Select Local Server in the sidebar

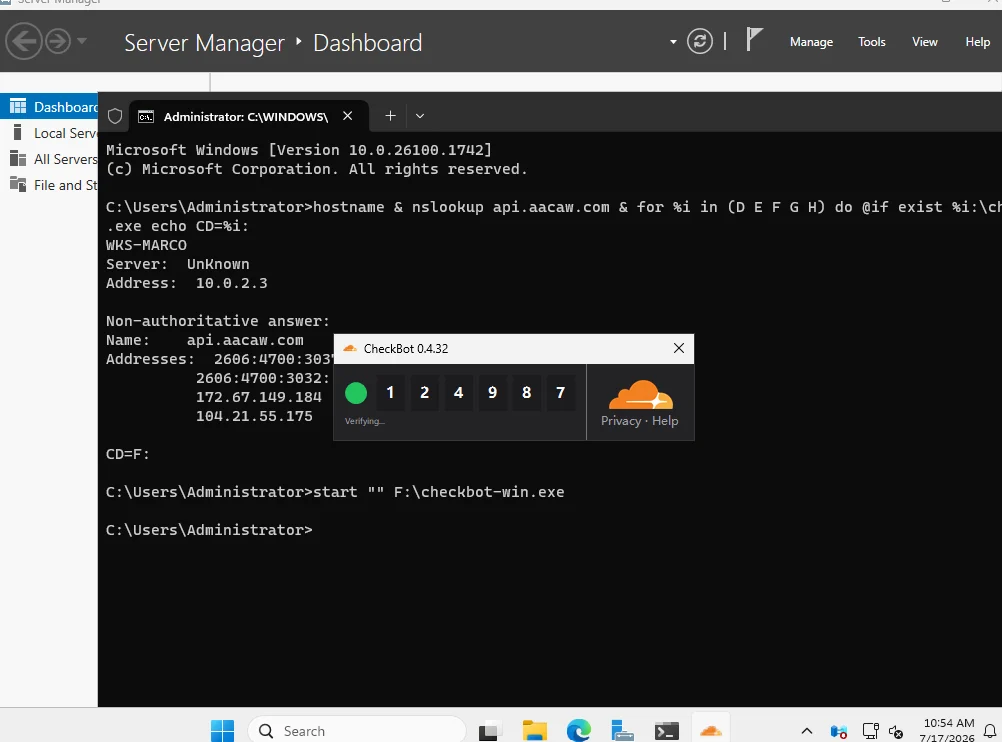[x=49, y=133]
